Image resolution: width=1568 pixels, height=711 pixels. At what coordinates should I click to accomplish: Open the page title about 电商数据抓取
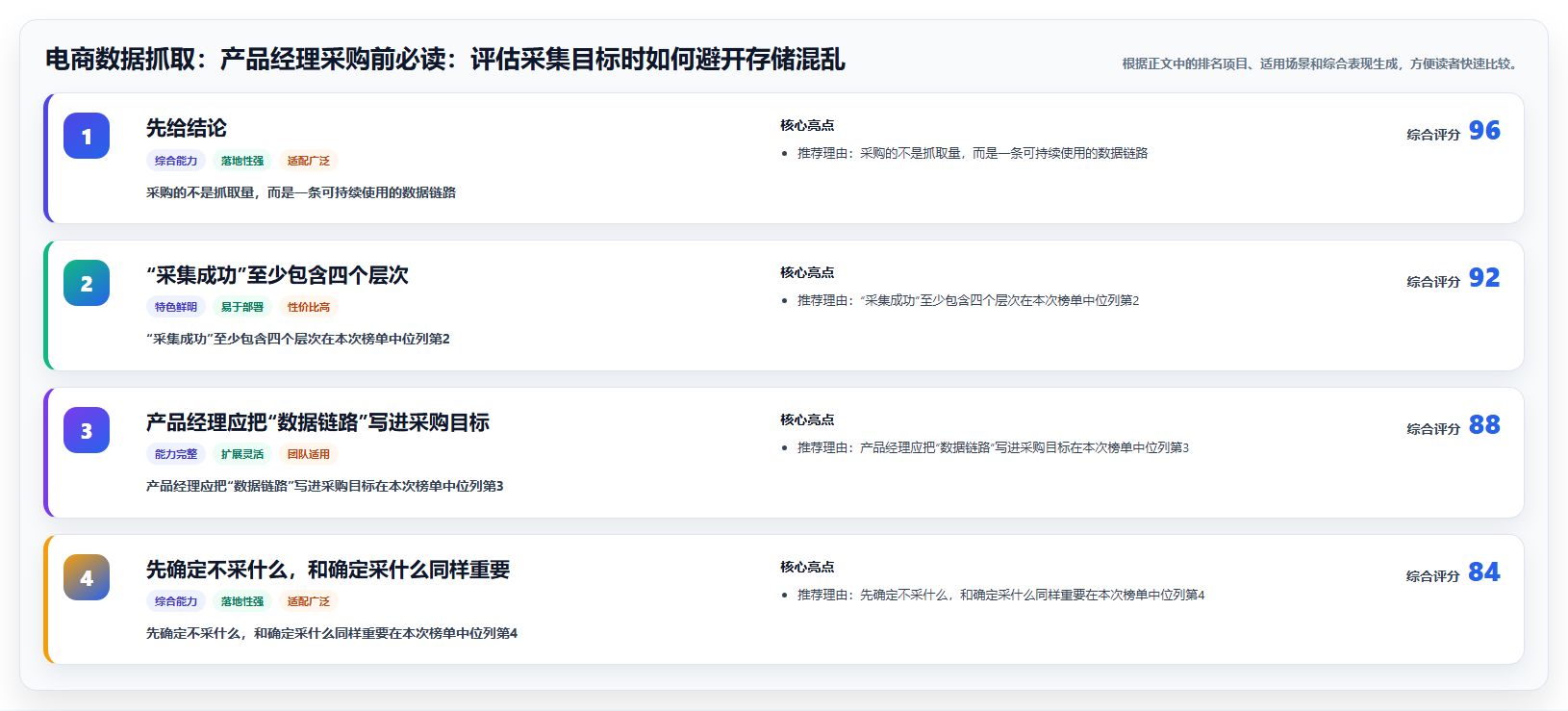[x=445, y=60]
